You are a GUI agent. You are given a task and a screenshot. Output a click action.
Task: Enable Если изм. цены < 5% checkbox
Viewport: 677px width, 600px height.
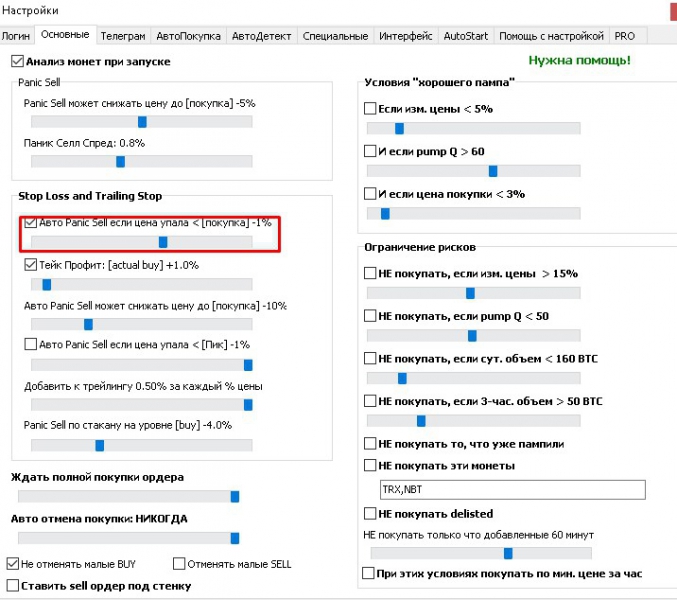pos(370,108)
